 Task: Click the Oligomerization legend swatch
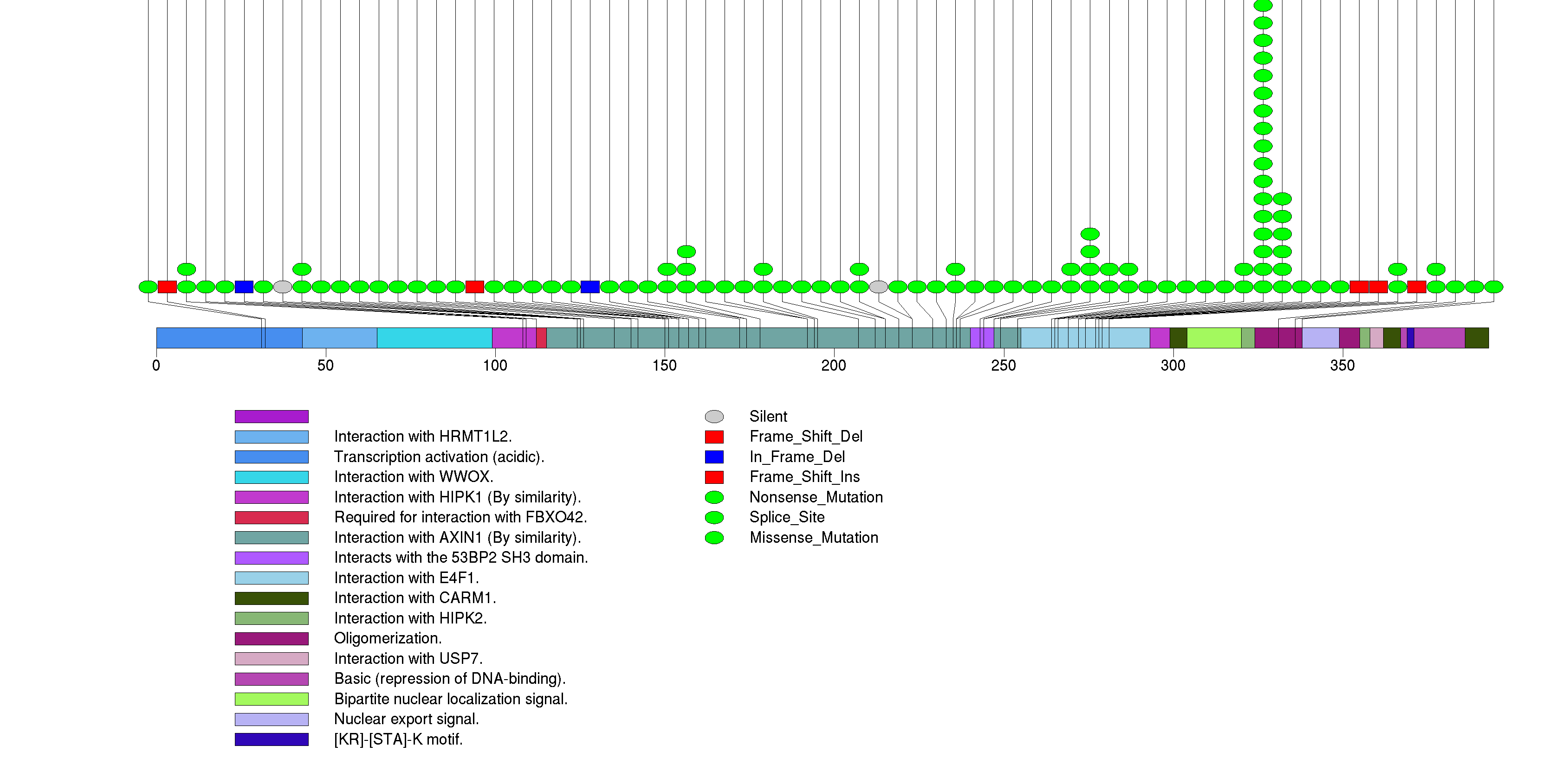(x=272, y=639)
